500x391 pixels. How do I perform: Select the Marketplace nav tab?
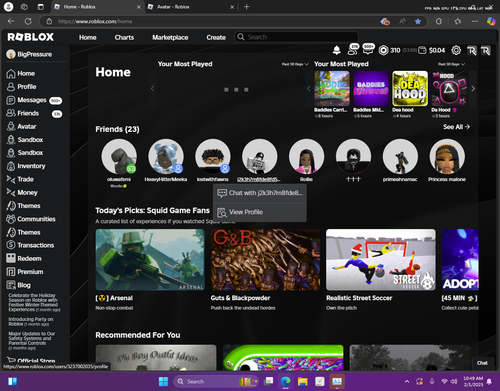tap(170, 37)
